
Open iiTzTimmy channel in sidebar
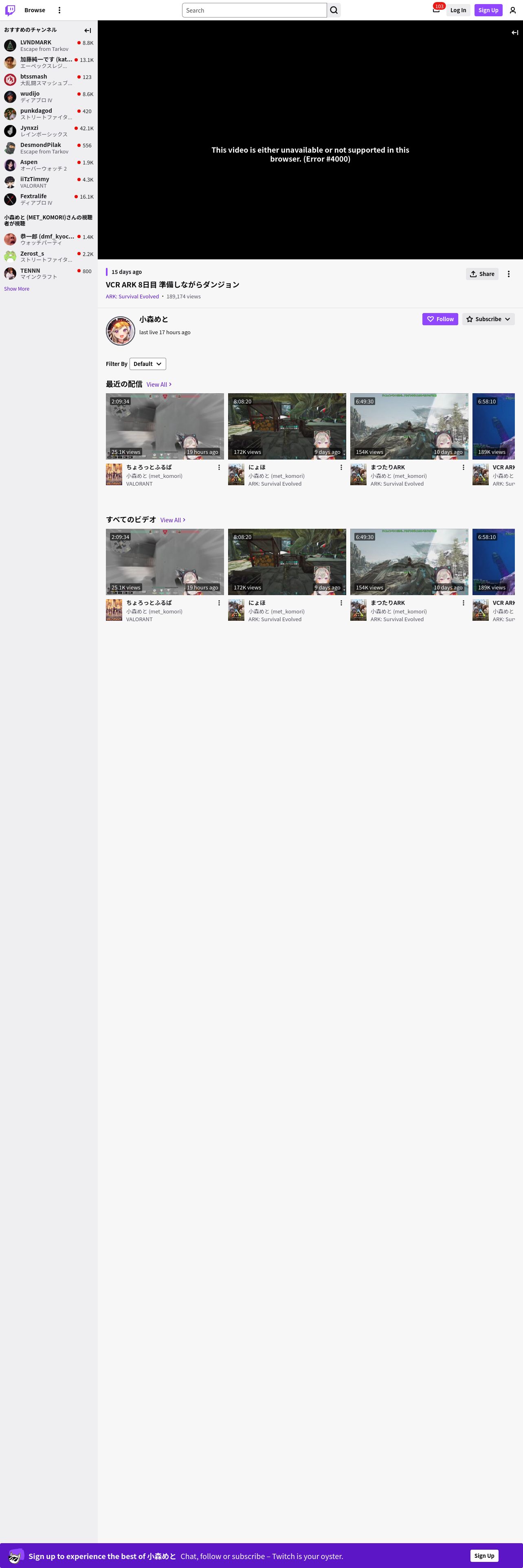coord(49,182)
